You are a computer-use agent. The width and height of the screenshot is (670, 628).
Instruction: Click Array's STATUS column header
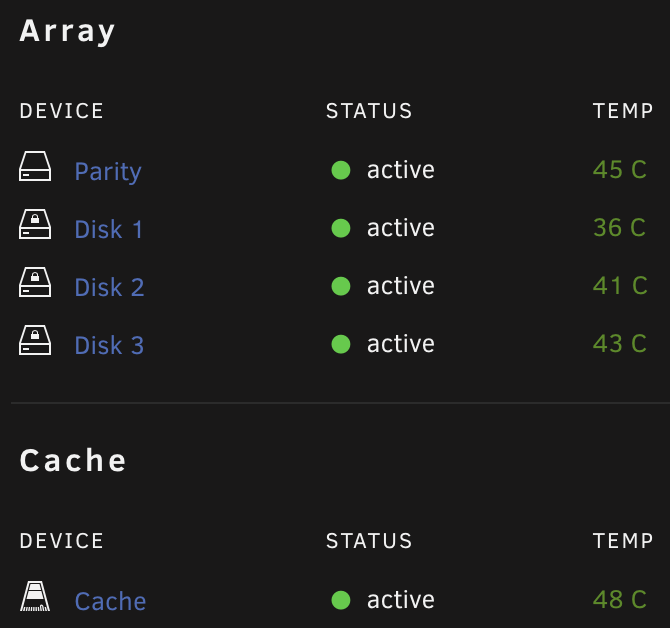pos(369,111)
